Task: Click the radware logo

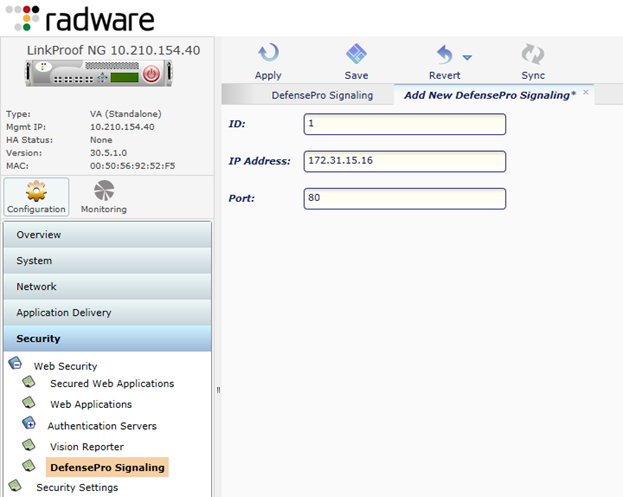Action: click(81, 18)
